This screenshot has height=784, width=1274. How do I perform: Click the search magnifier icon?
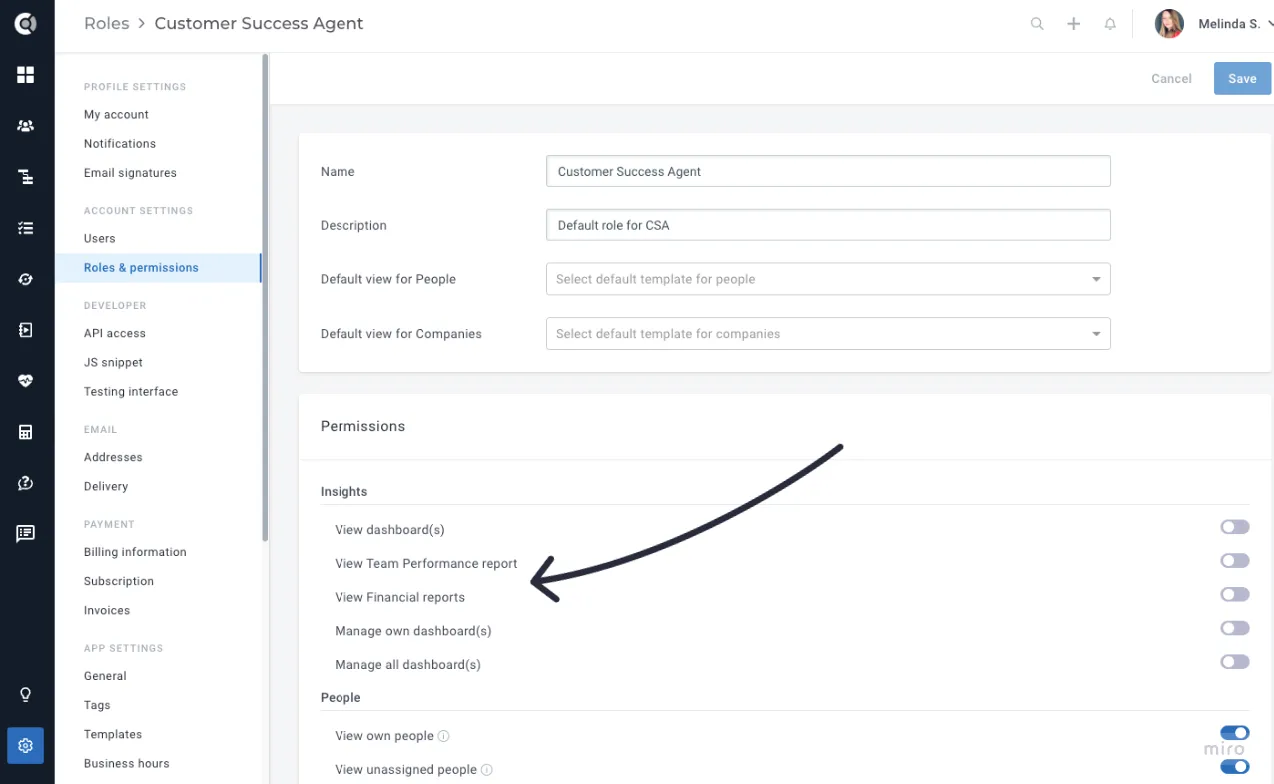(1037, 24)
